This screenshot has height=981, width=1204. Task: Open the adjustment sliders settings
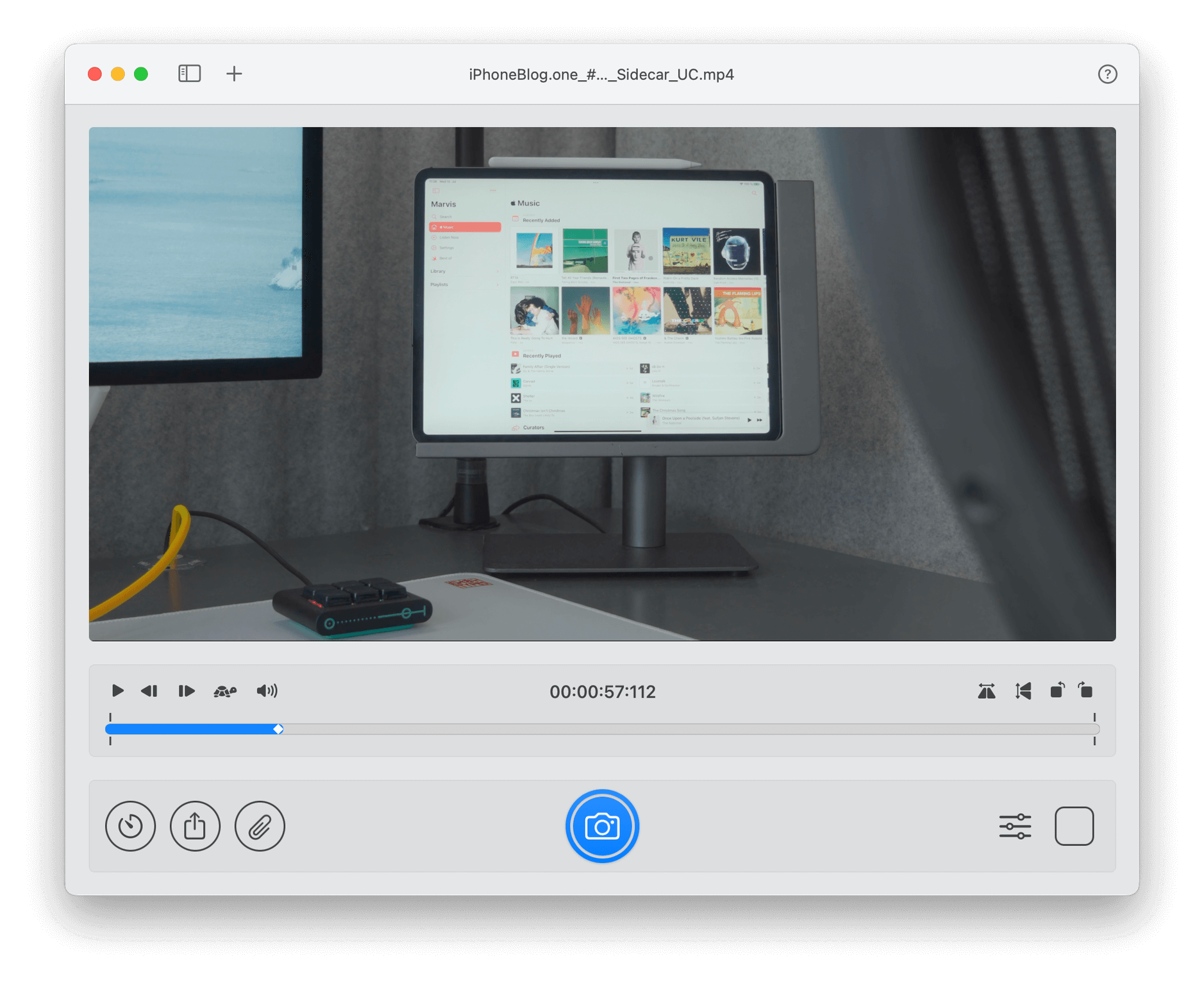pos(1015,826)
